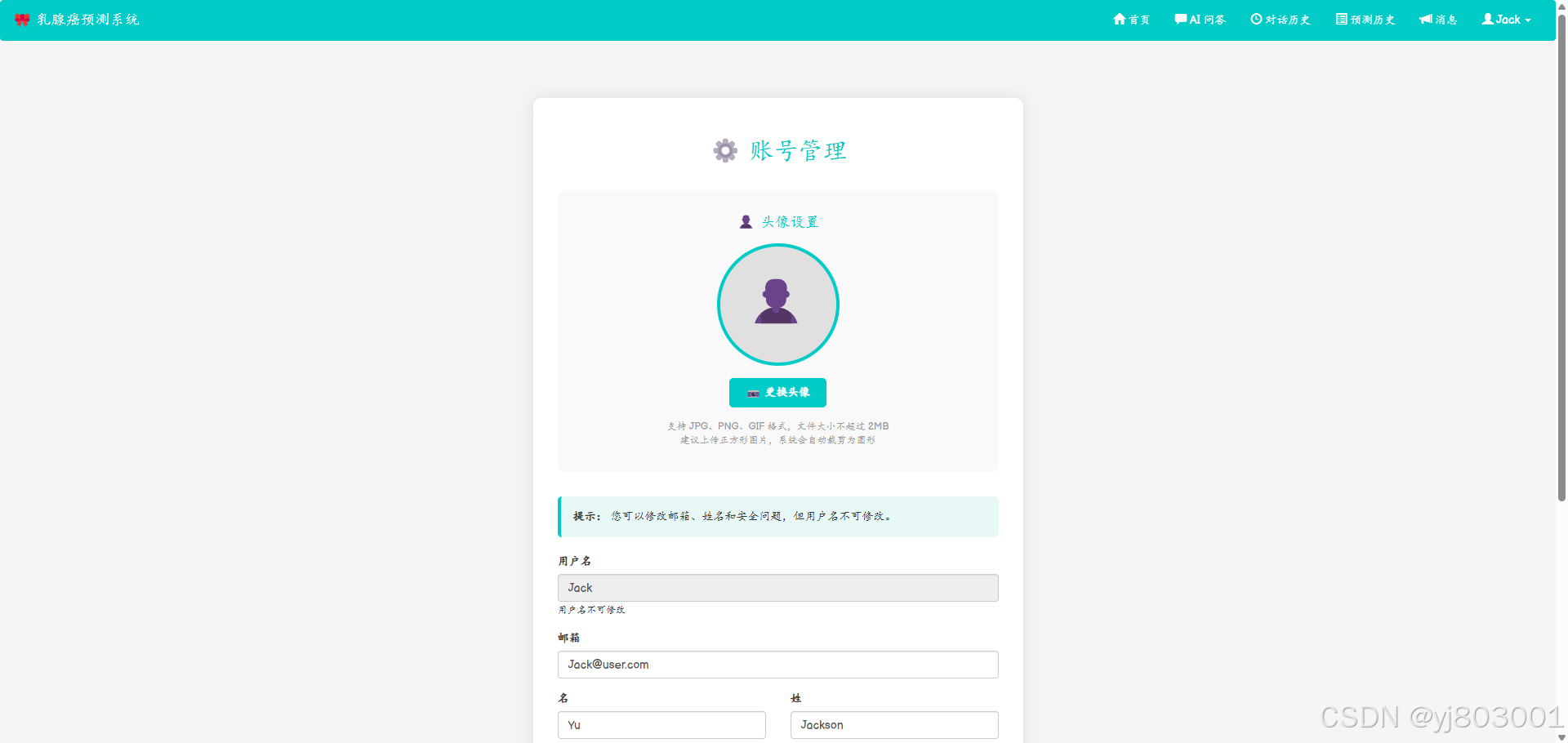1568x743 pixels.
Task: Click the 支持 JPG、PNG、GIF 格式 hint text
Action: click(x=777, y=426)
